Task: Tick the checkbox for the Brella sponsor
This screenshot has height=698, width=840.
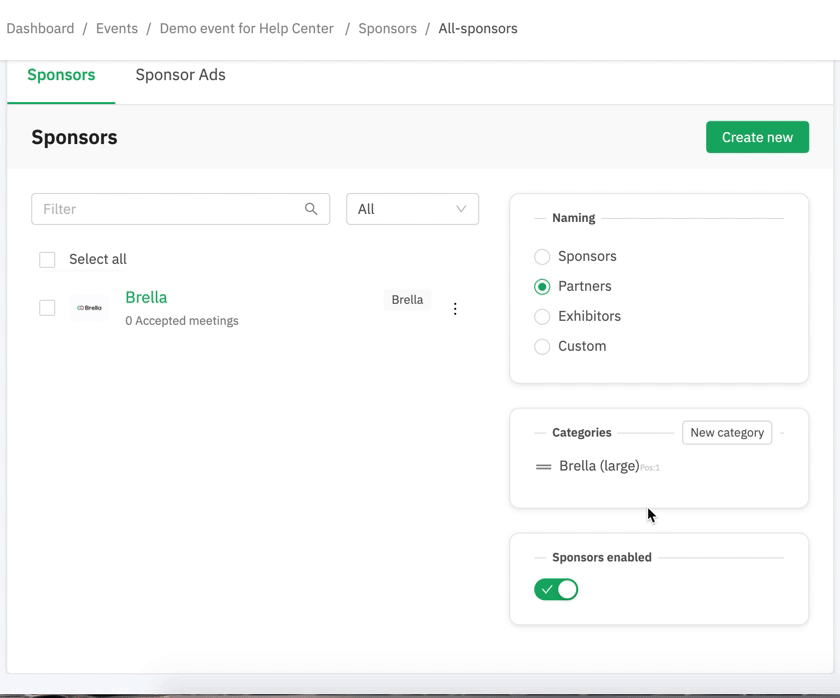Action: 47,308
